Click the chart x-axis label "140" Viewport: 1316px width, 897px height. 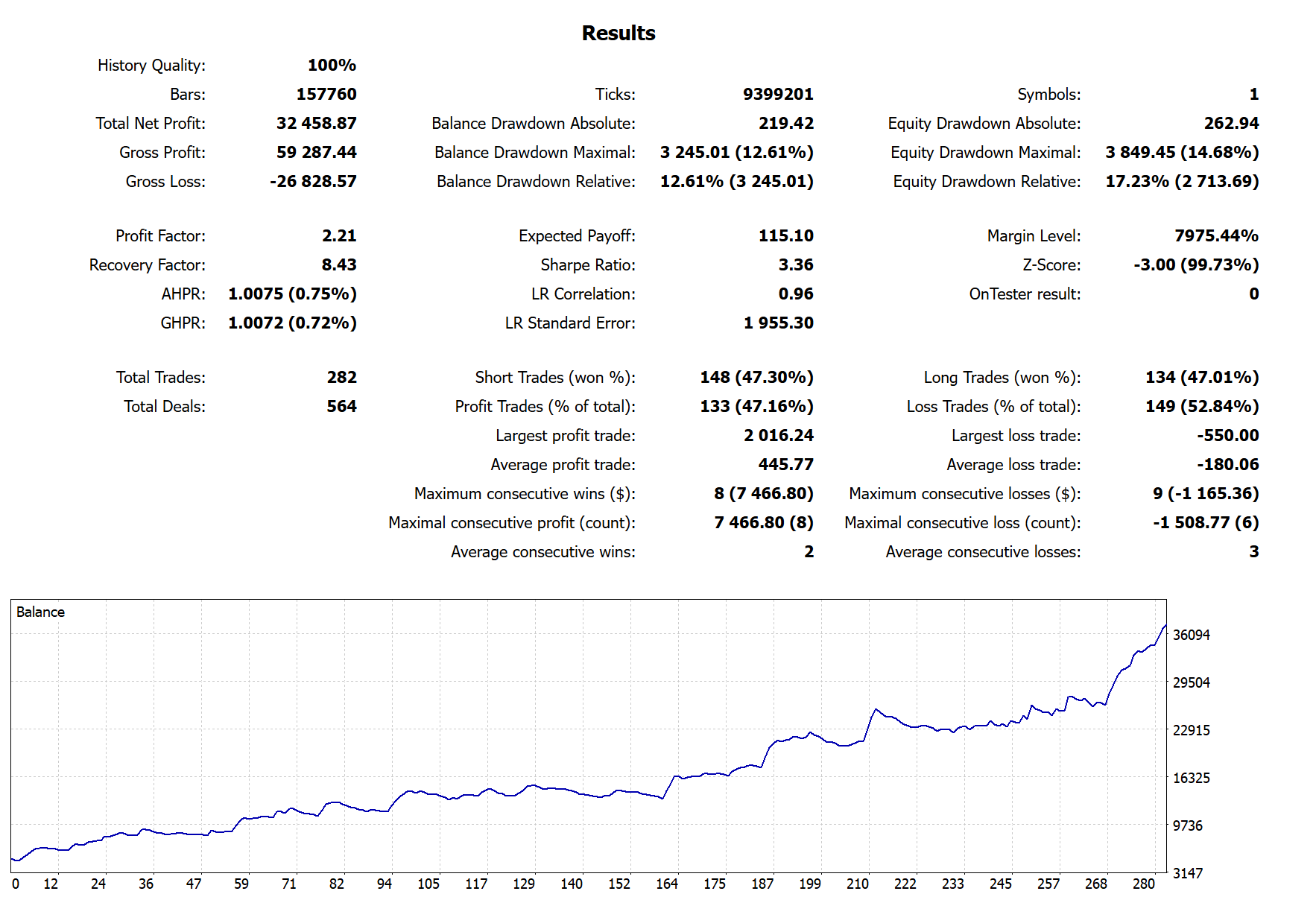pos(572,884)
